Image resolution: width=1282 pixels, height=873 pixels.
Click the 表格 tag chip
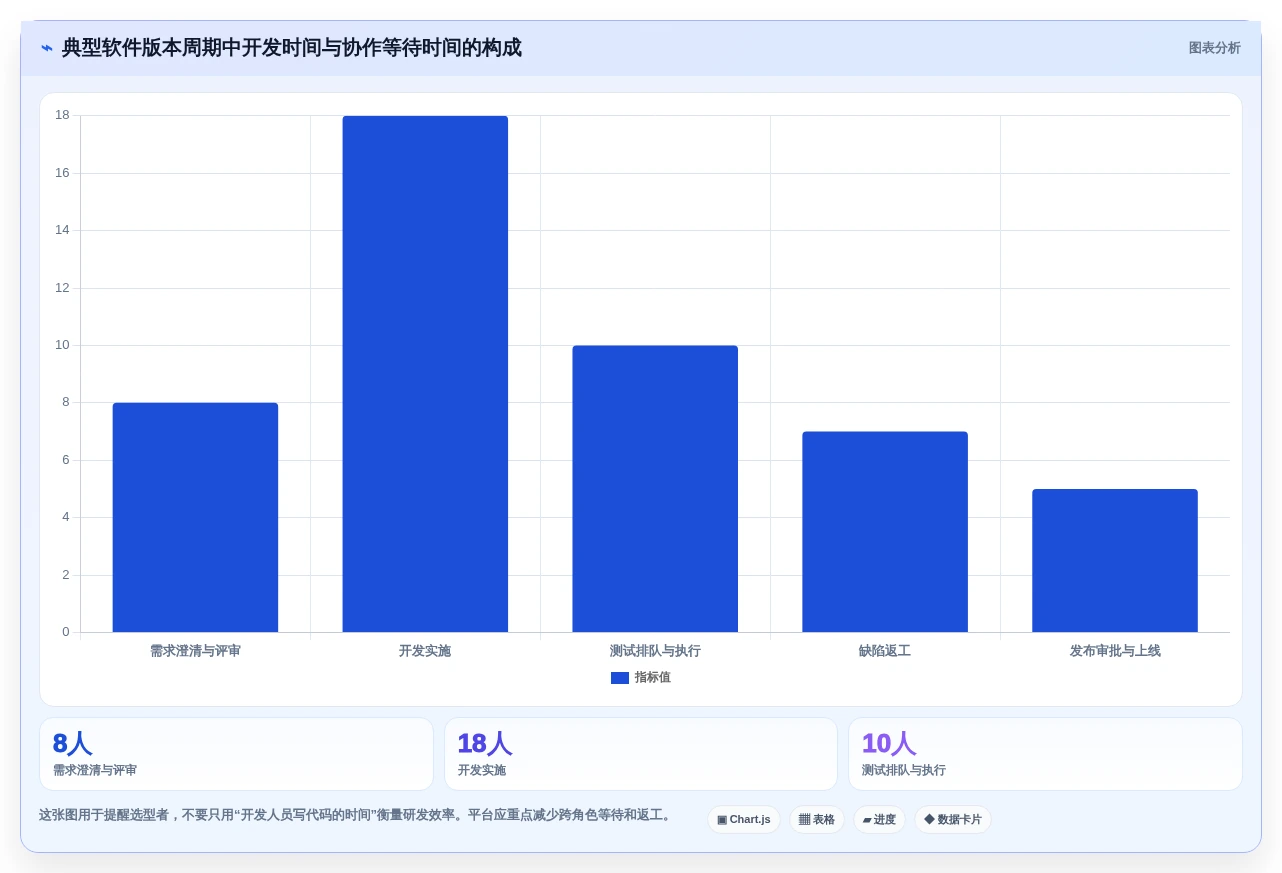click(x=817, y=820)
